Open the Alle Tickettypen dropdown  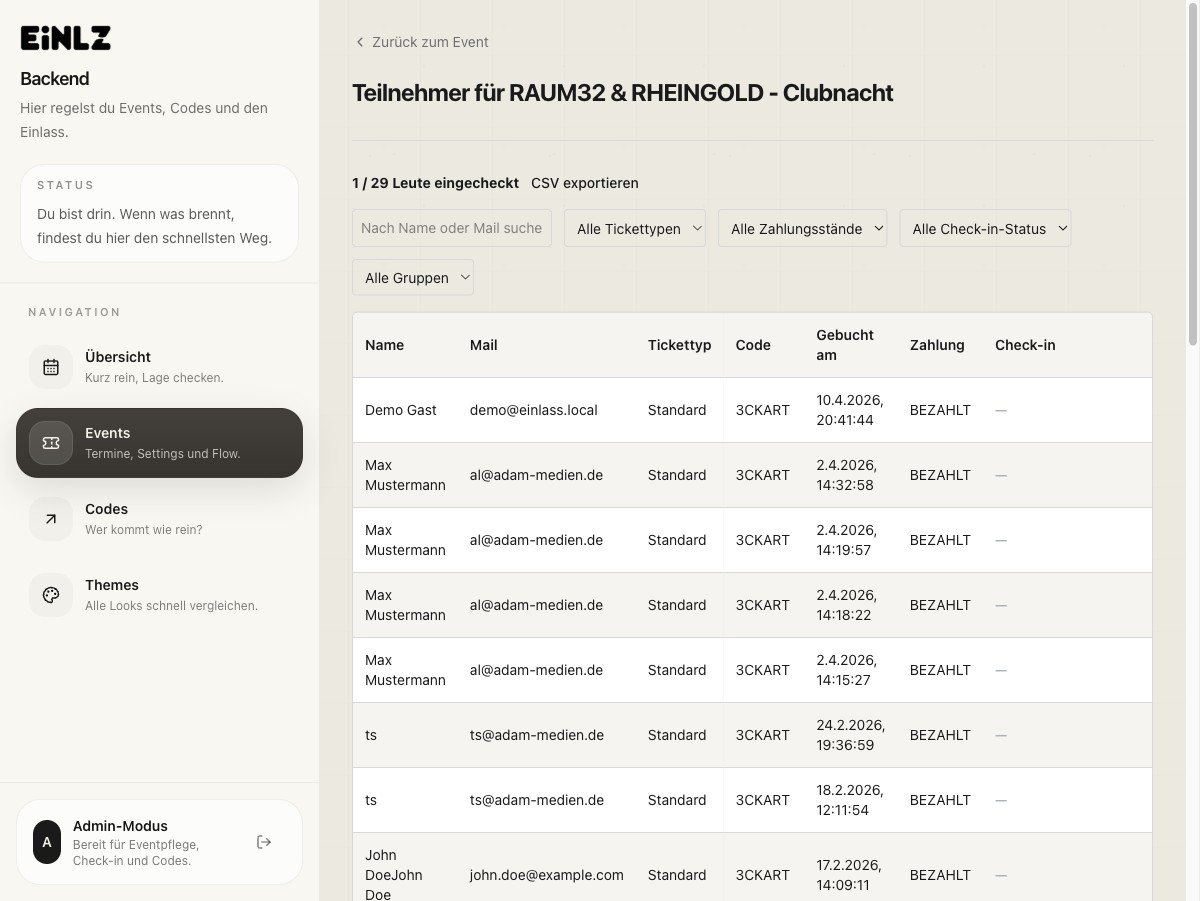(634, 228)
